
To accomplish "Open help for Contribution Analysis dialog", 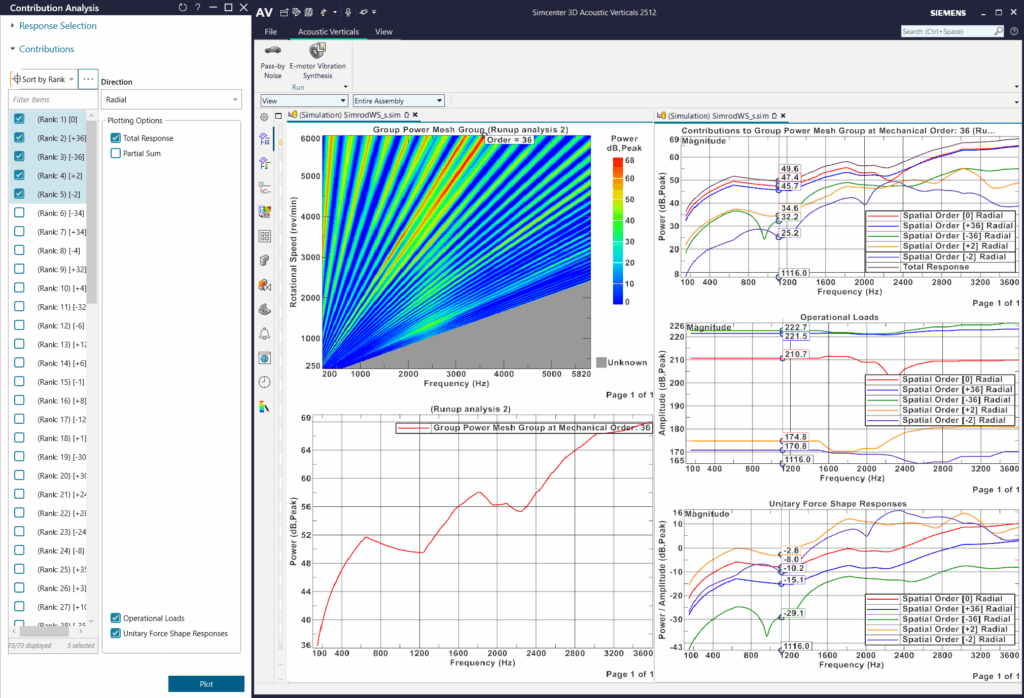I will pyautogui.click(x=196, y=8).
